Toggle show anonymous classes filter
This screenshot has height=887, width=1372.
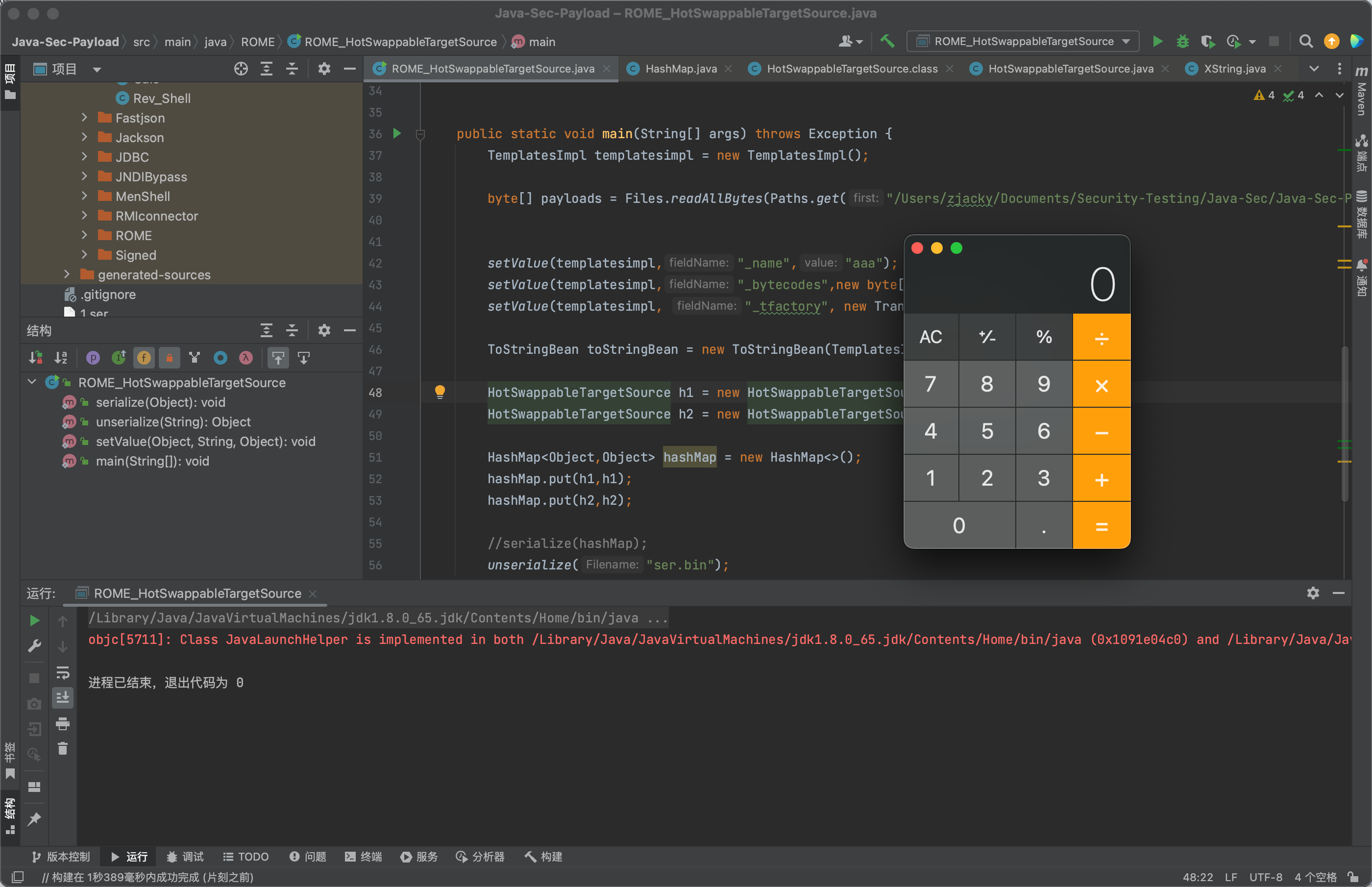coord(220,358)
